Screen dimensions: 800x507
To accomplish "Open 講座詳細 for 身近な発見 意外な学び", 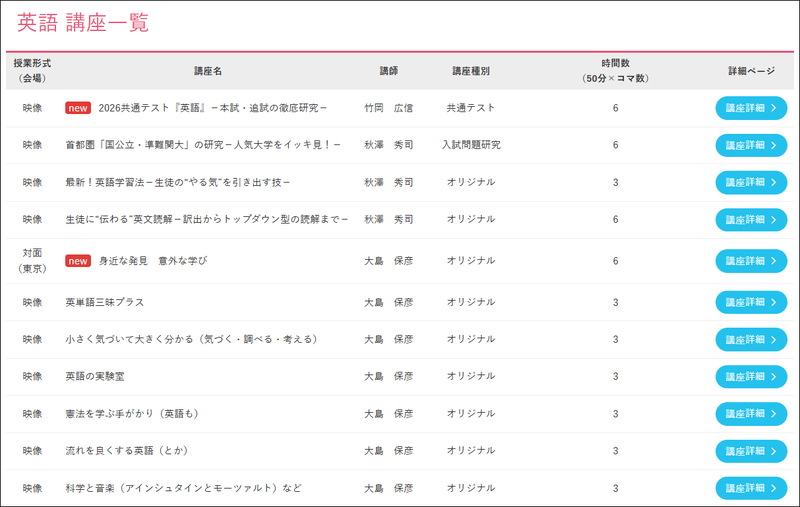I will pyautogui.click(x=751, y=261).
